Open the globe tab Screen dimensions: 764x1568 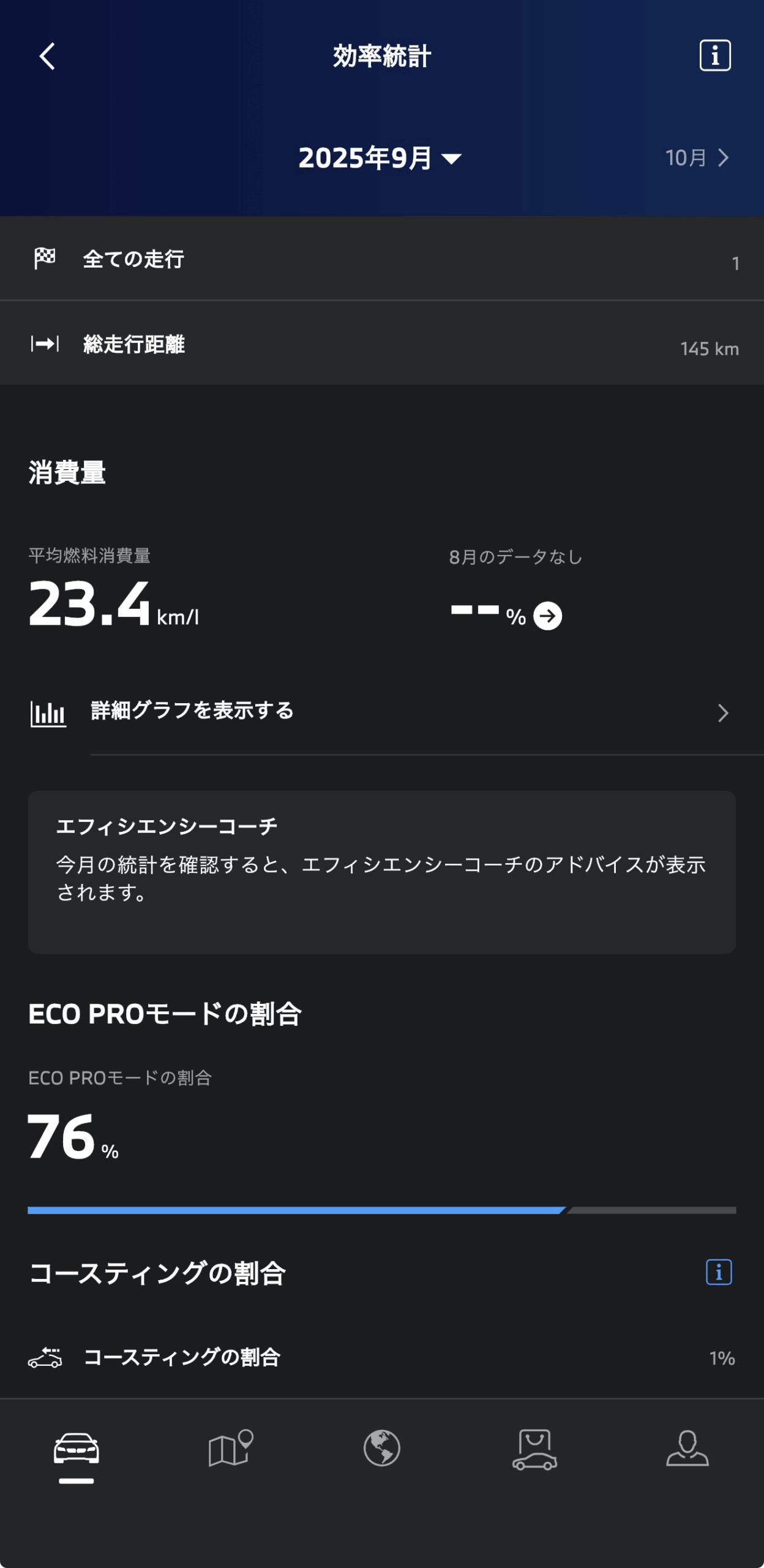382,1449
